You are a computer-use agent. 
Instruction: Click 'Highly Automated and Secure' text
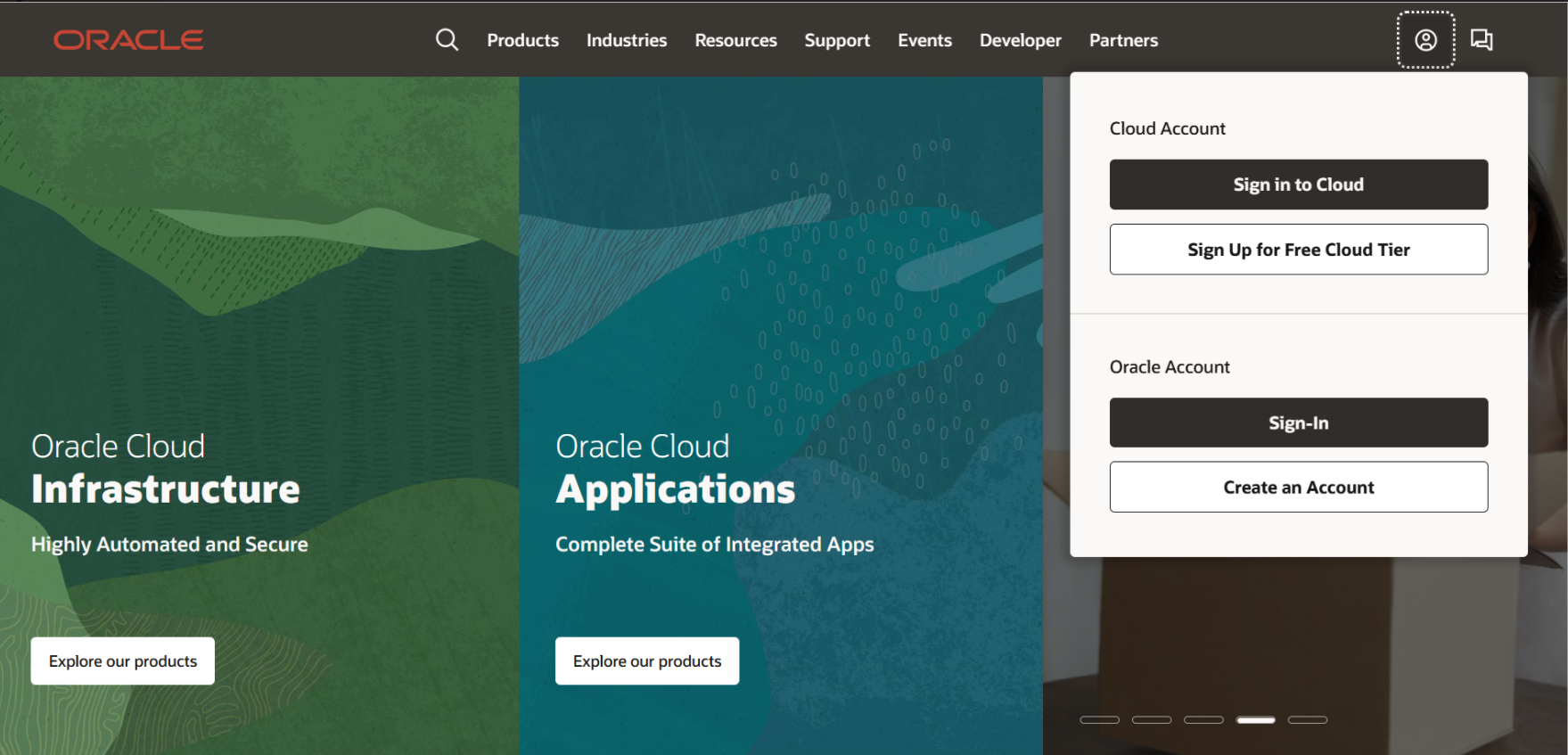(169, 545)
